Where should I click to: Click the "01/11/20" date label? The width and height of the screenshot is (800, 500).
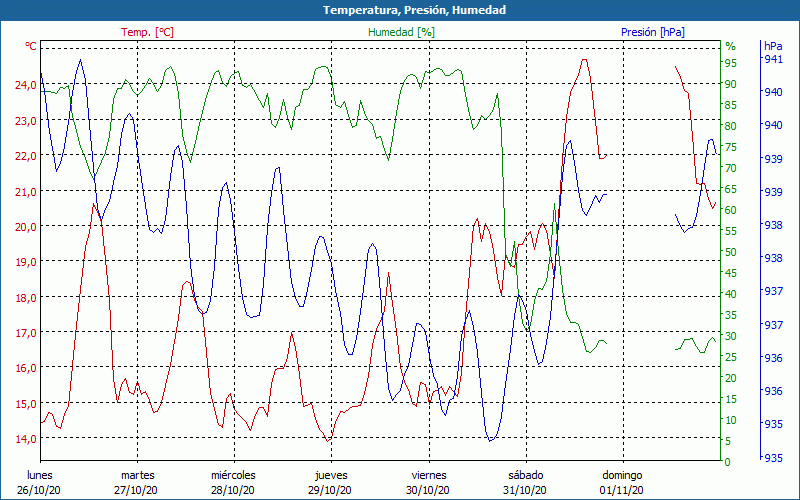click(x=621, y=491)
